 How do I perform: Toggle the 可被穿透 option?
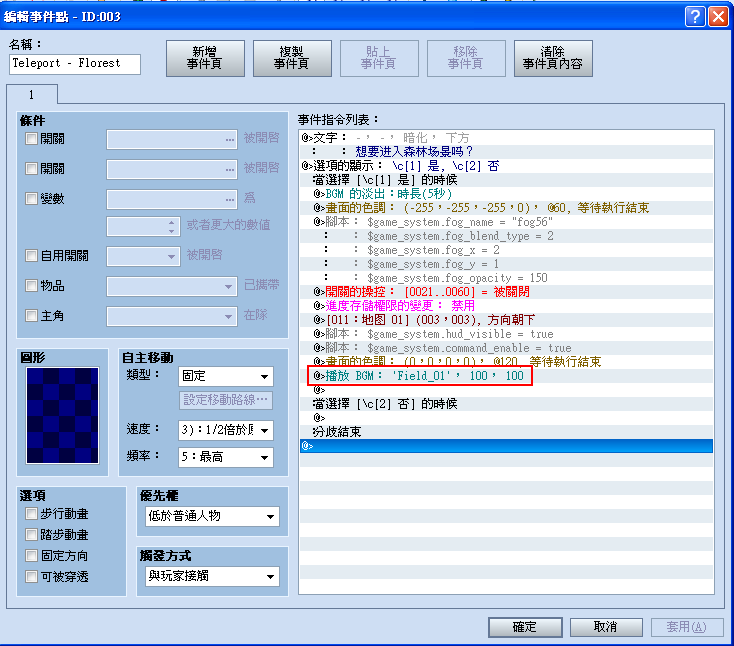pyautogui.click(x=31, y=577)
